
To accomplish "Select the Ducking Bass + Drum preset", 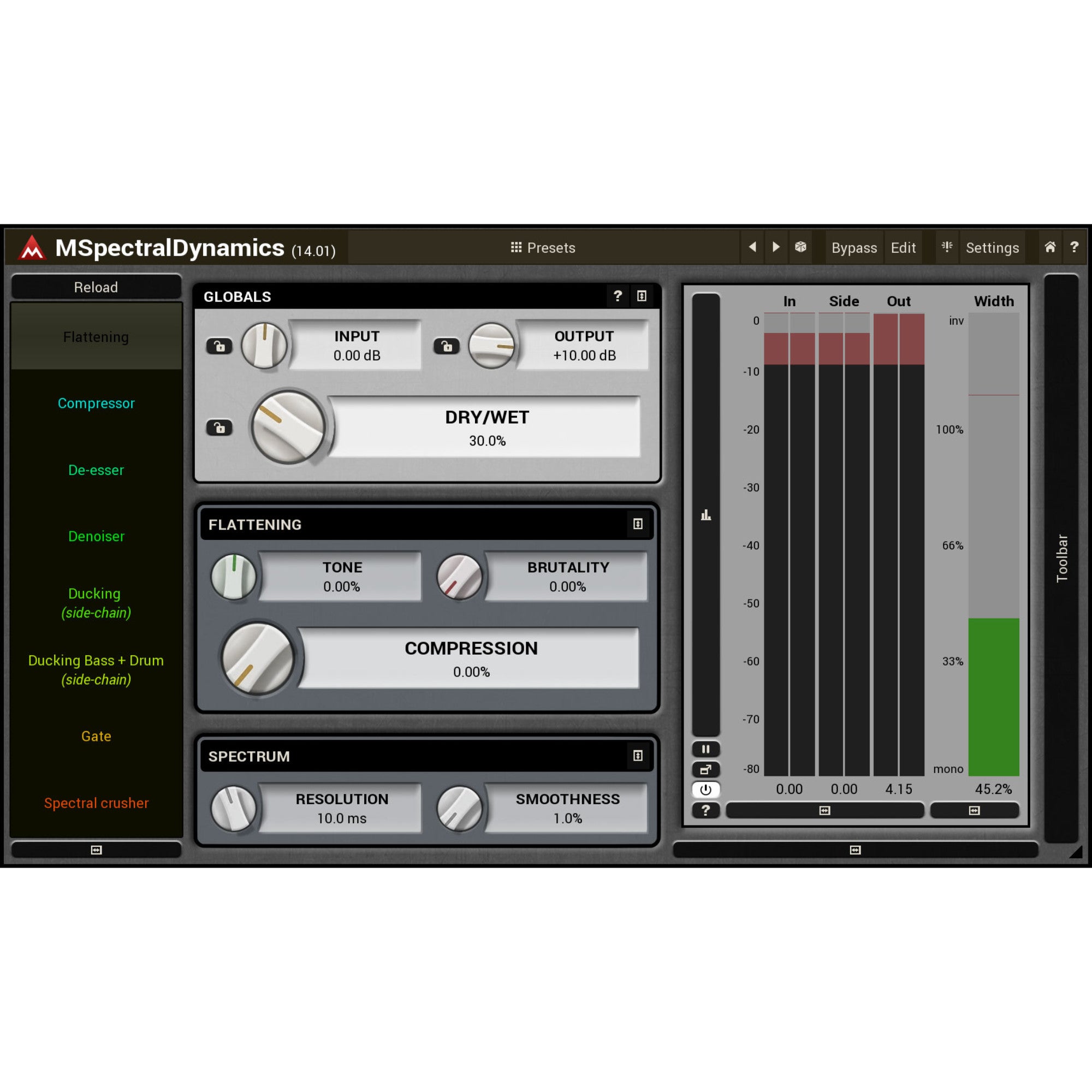I will coord(96,670).
